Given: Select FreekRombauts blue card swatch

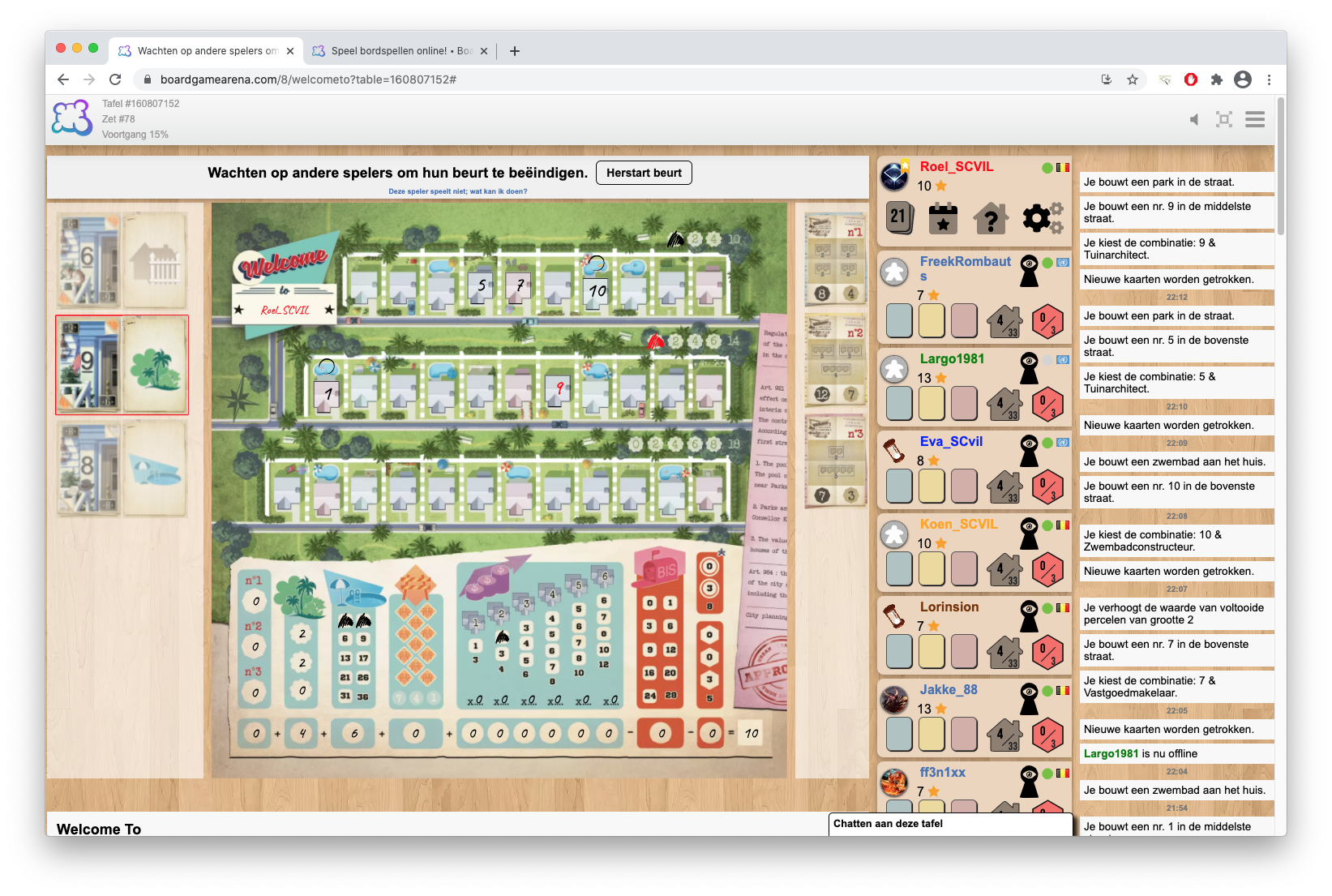Looking at the screenshot, I should [899, 321].
